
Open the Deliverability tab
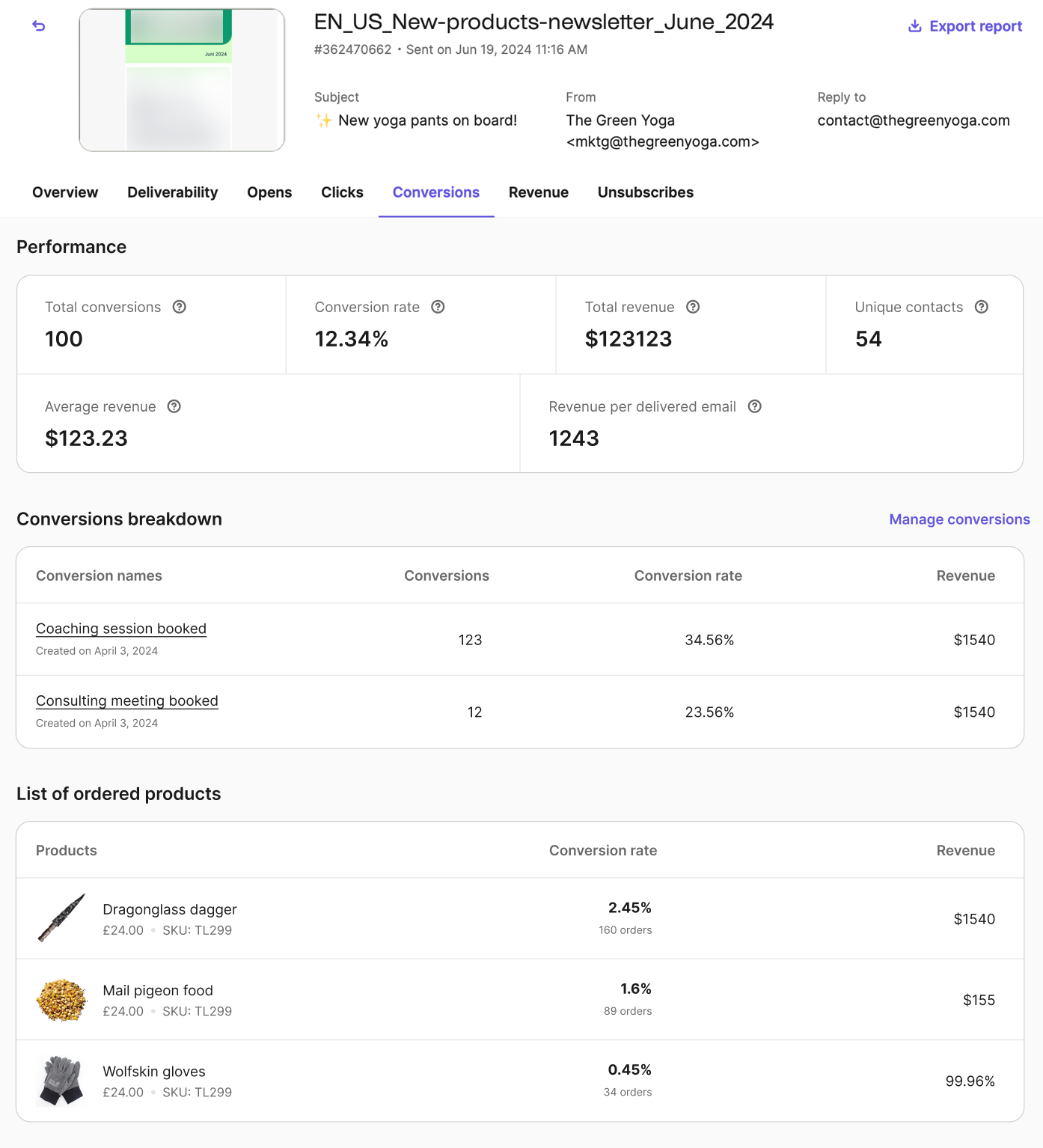pyautogui.click(x=172, y=192)
